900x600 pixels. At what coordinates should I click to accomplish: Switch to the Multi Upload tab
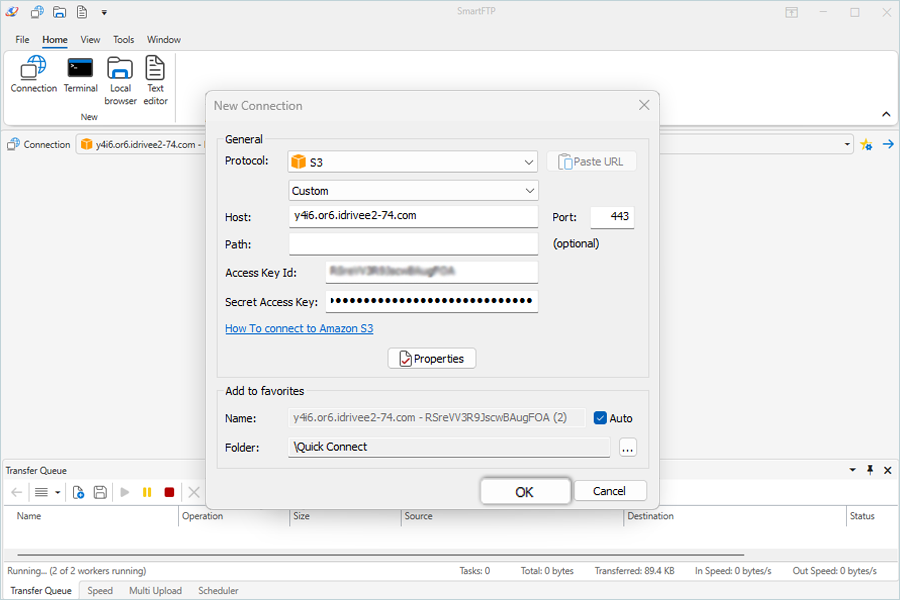[x=155, y=591]
